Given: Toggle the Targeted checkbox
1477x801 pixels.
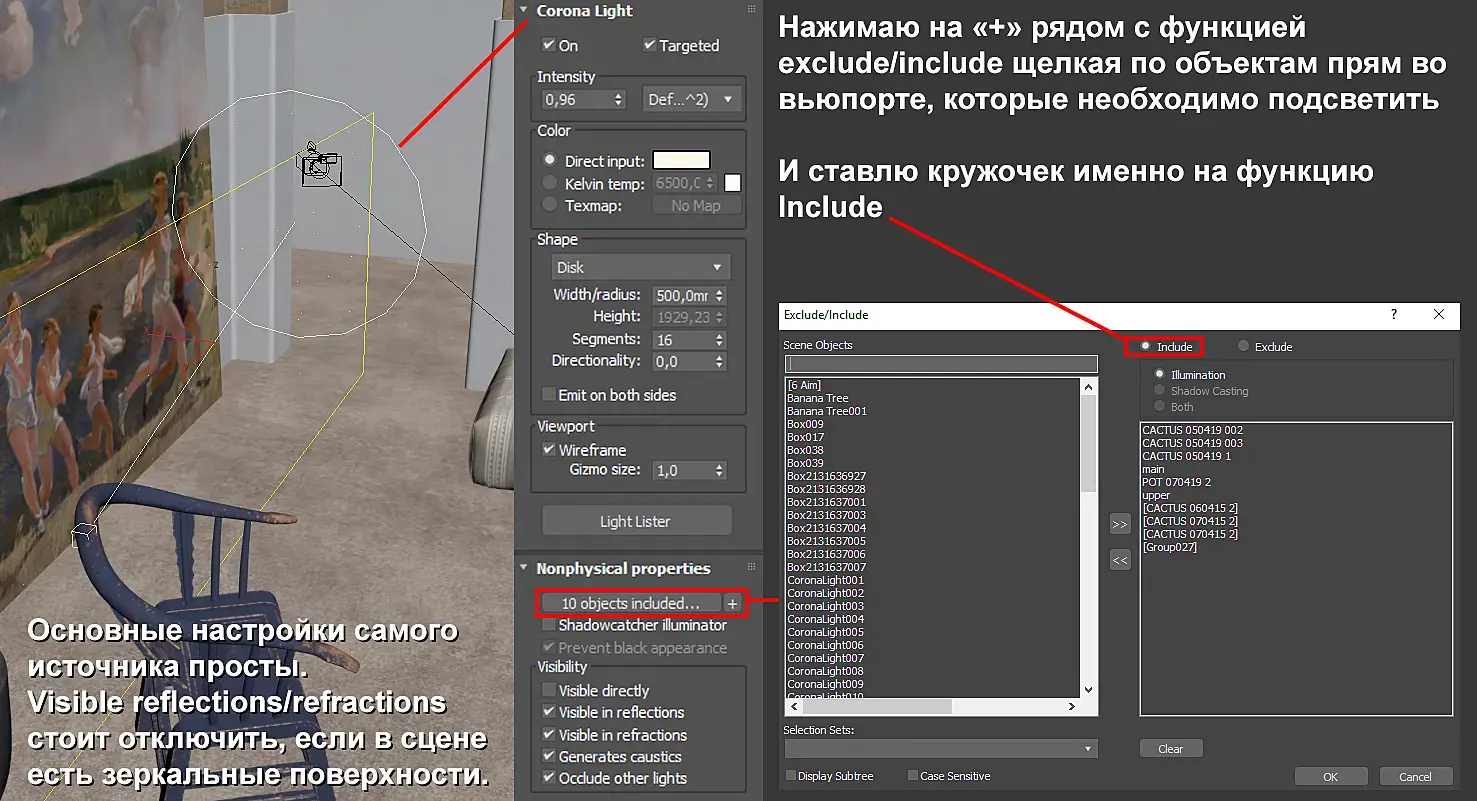Looking at the screenshot, I should [649, 45].
